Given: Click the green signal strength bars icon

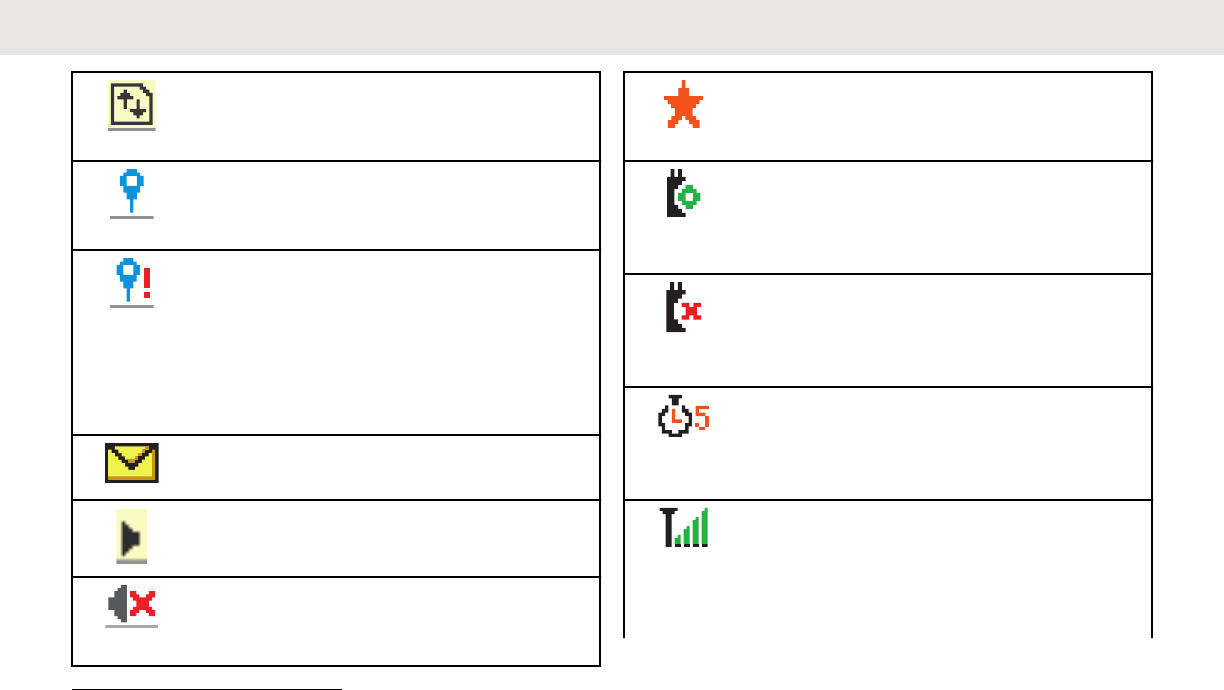Looking at the screenshot, I should tap(686, 527).
